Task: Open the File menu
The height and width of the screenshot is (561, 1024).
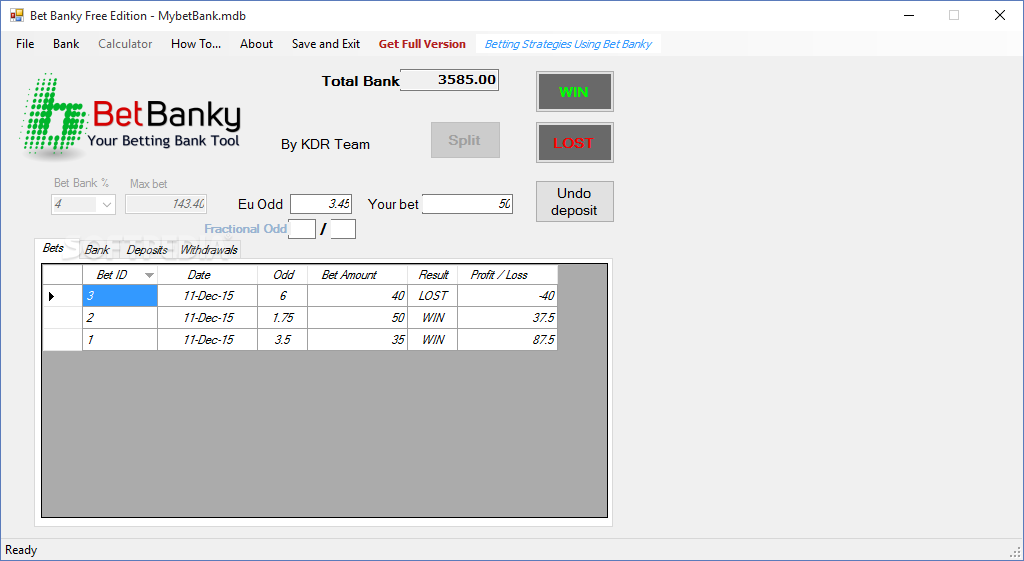Action: tap(25, 44)
